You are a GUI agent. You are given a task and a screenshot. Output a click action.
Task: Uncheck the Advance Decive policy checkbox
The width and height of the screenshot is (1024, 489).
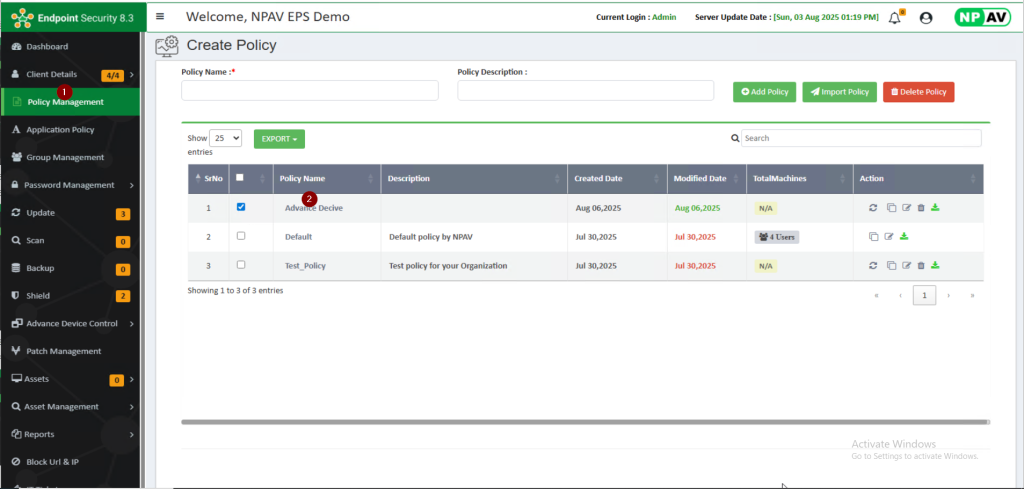coord(240,207)
